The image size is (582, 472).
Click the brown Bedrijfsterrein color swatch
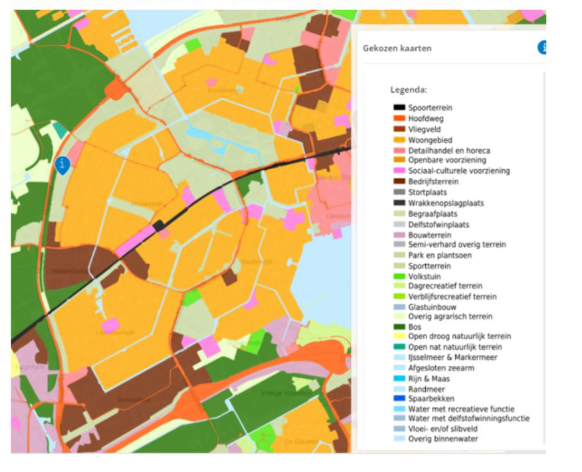coord(399,181)
